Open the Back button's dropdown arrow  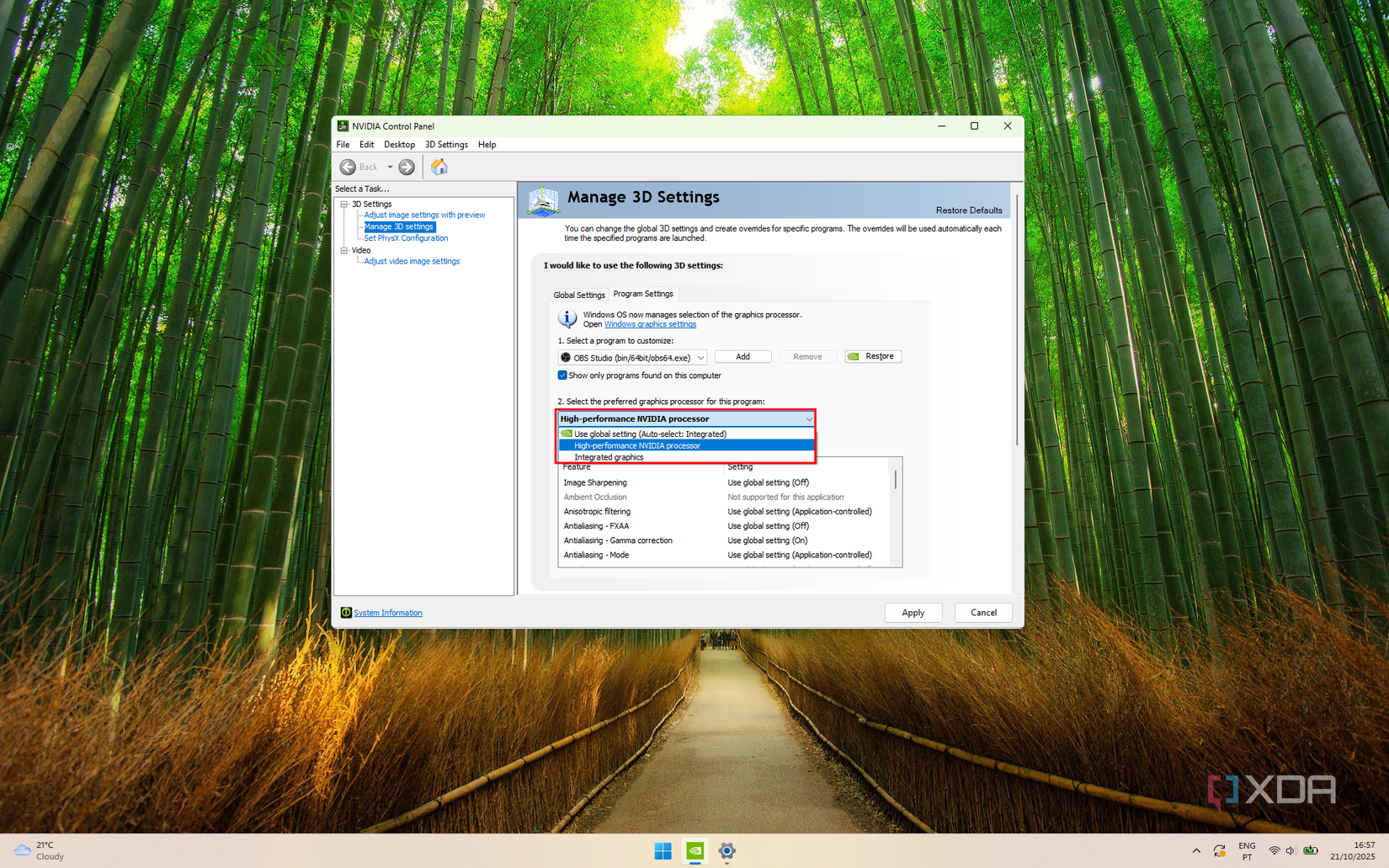389,167
